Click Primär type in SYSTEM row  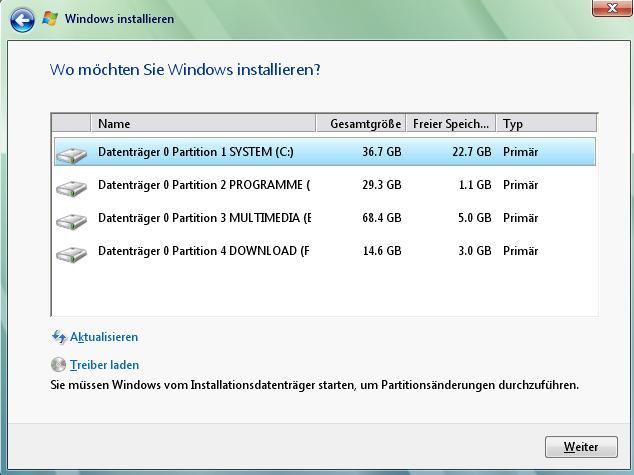click(x=520, y=152)
